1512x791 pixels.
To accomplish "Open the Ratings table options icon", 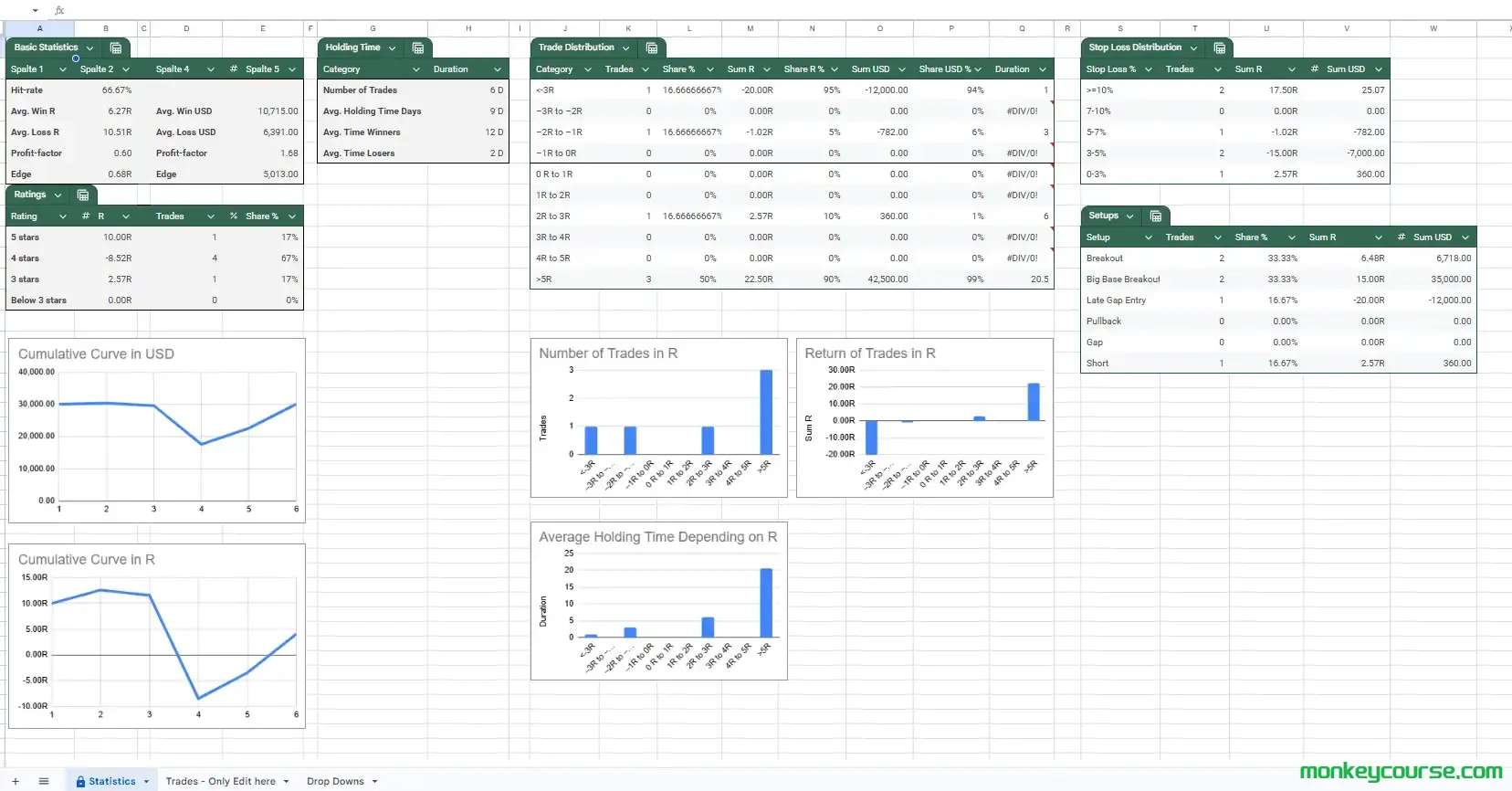I will click(x=83, y=195).
